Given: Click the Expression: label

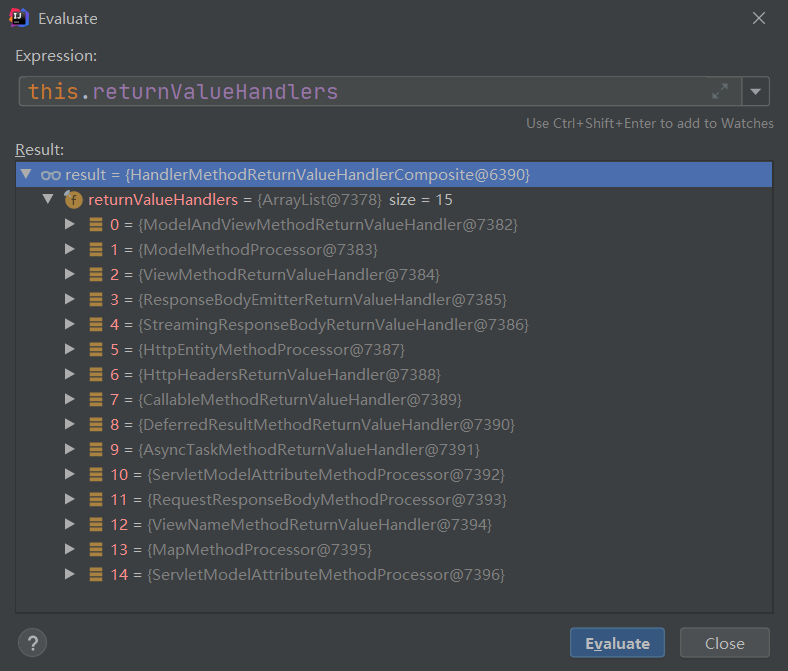Looking at the screenshot, I should [x=56, y=56].
